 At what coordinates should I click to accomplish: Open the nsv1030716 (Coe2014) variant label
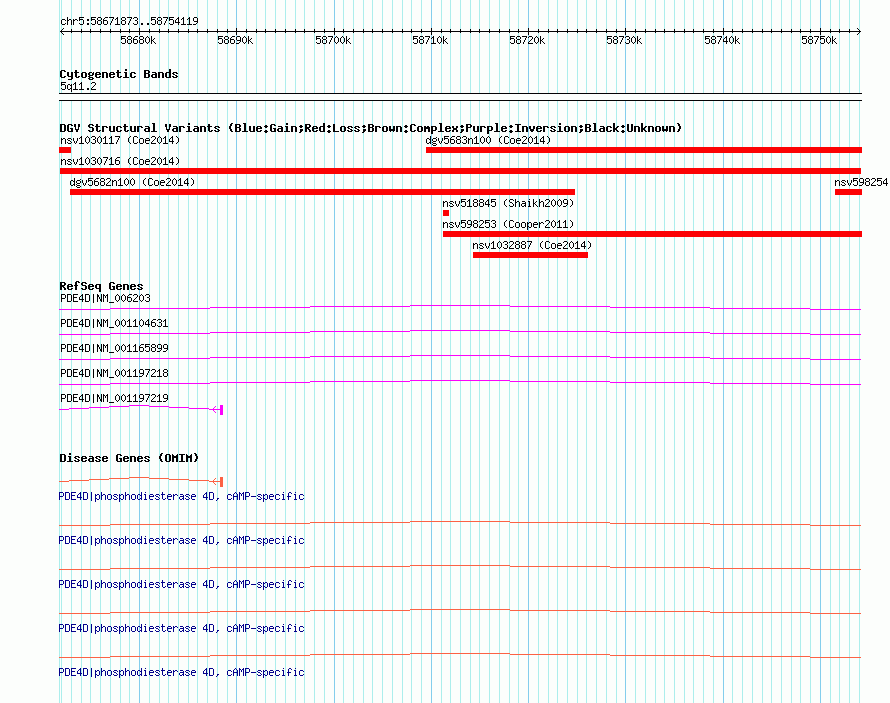[120, 161]
